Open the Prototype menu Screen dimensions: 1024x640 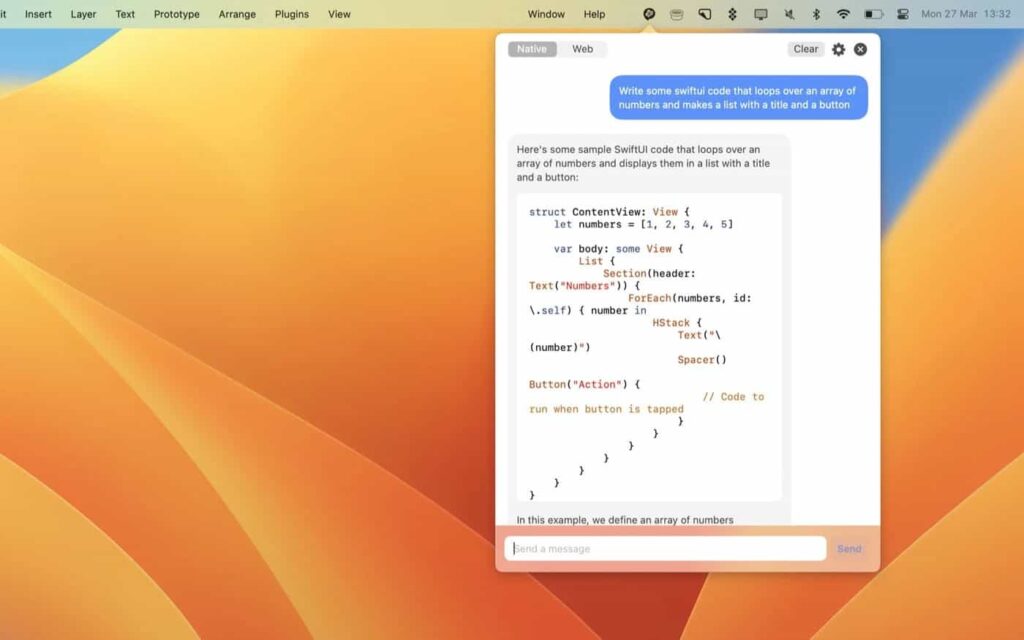[176, 14]
